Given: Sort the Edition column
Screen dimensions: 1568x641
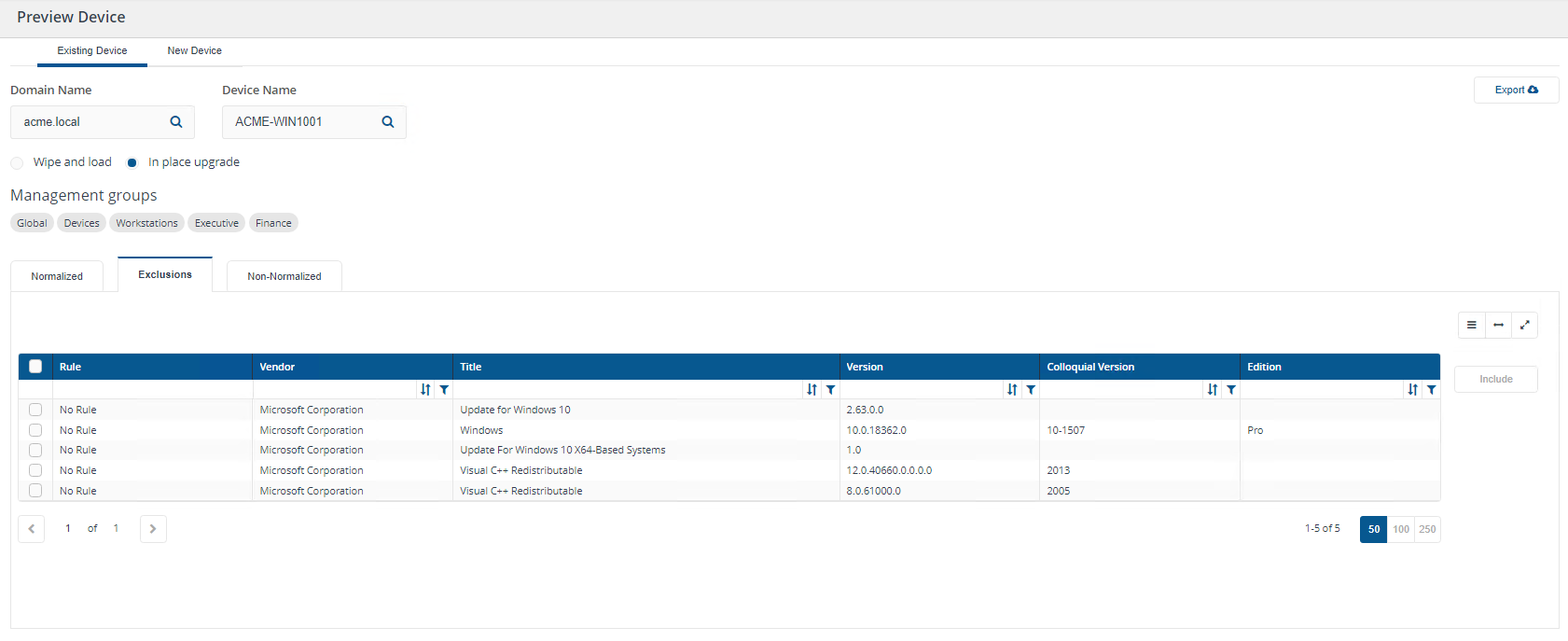Looking at the screenshot, I should click(x=1412, y=390).
